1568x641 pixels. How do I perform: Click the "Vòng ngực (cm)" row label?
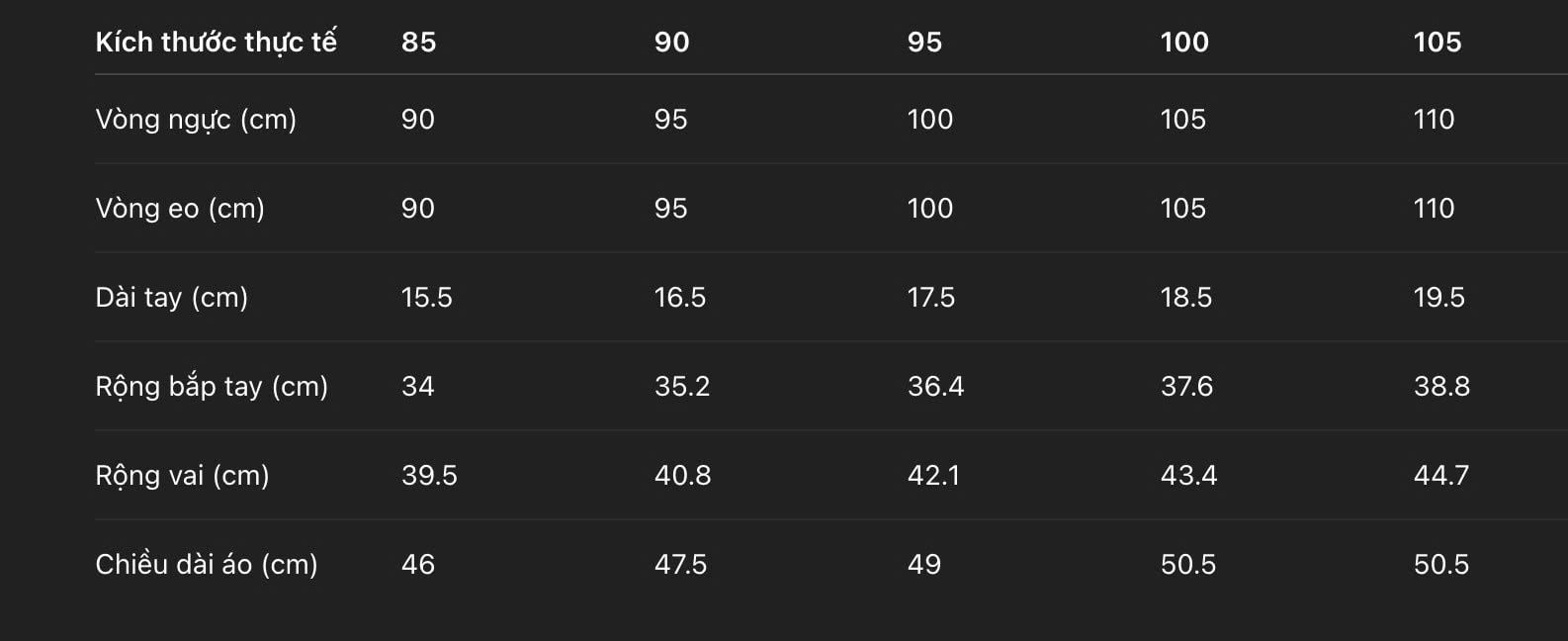click(196, 119)
